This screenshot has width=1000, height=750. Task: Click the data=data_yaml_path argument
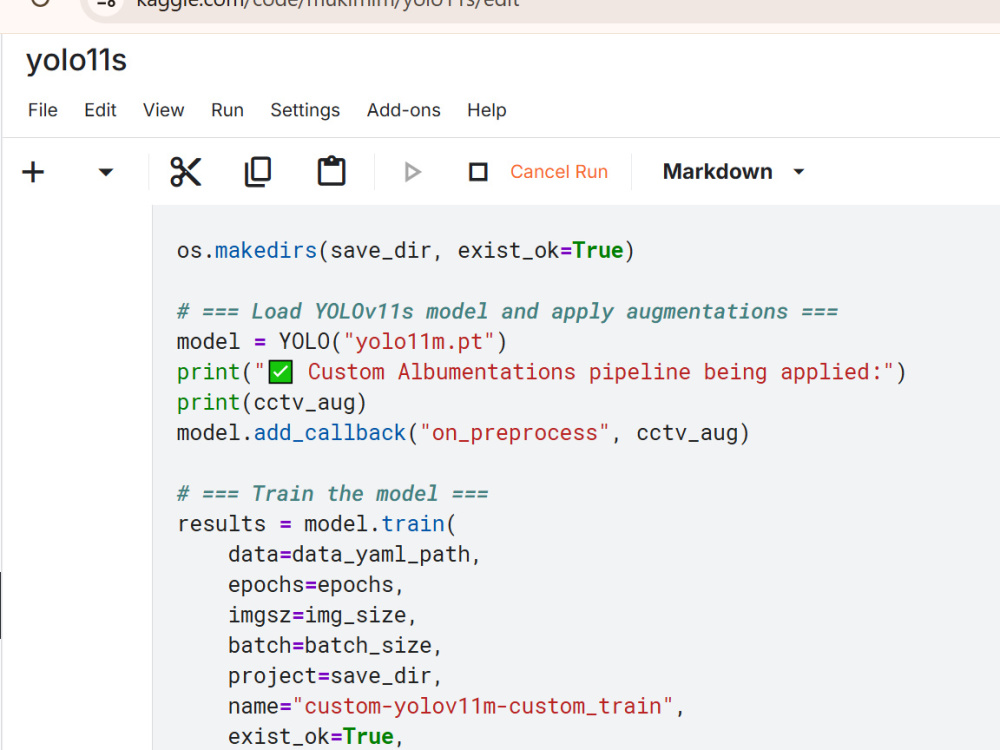(354, 555)
